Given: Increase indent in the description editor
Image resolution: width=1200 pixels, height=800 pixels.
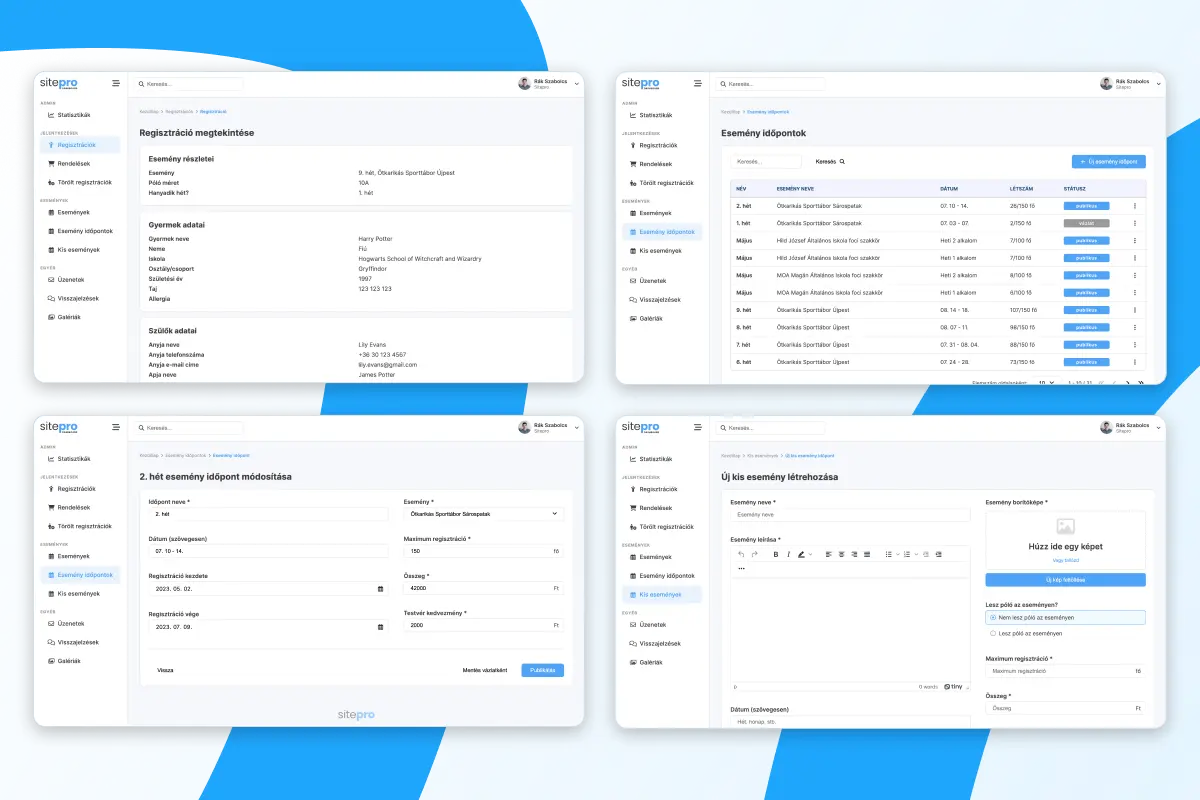Looking at the screenshot, I should pyautogui.click(x=939, y=554).
